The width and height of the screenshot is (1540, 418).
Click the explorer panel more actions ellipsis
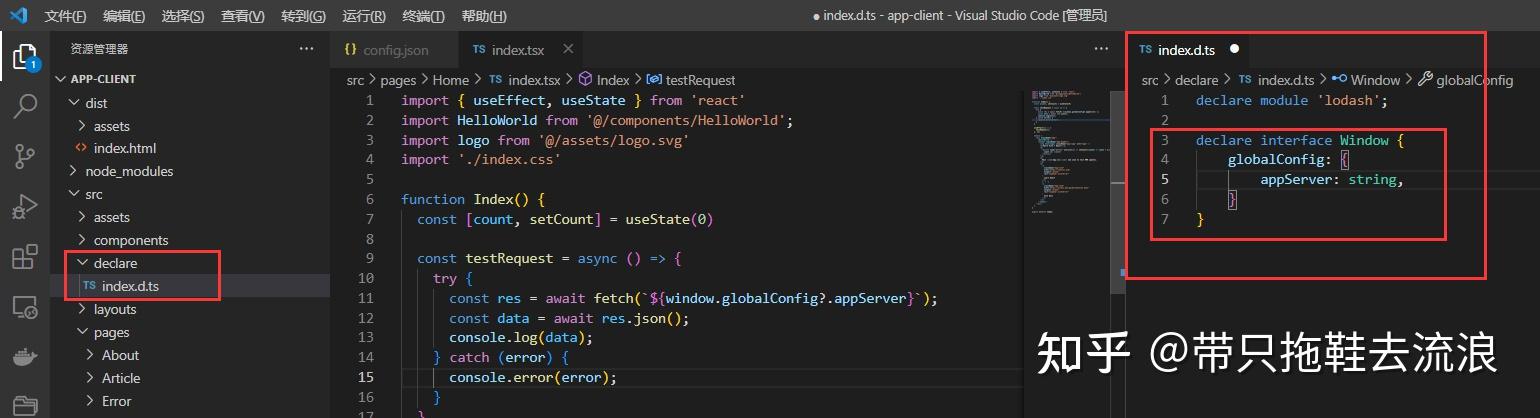306,48
